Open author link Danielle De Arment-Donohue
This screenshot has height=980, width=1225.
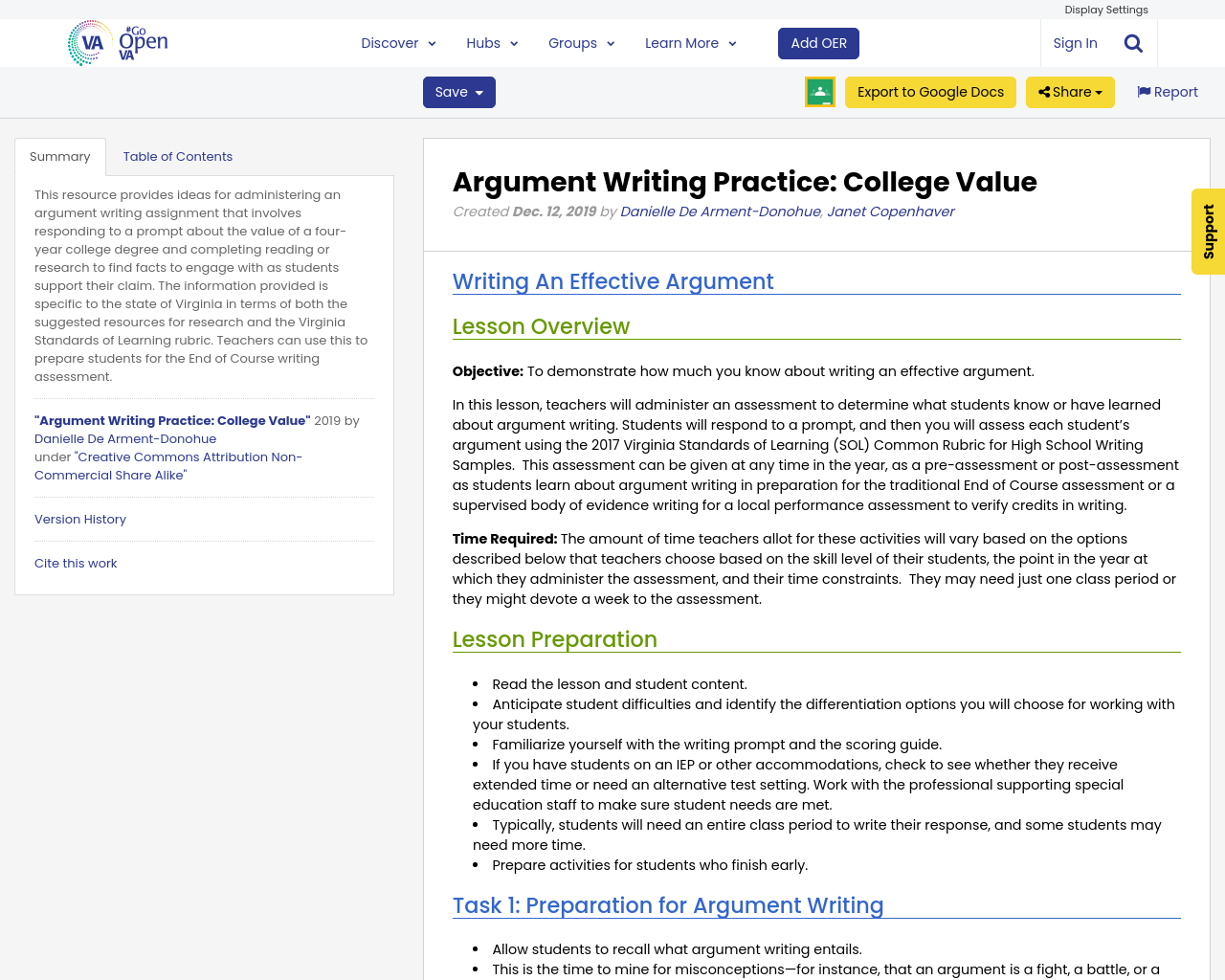[x=720, y=210]
